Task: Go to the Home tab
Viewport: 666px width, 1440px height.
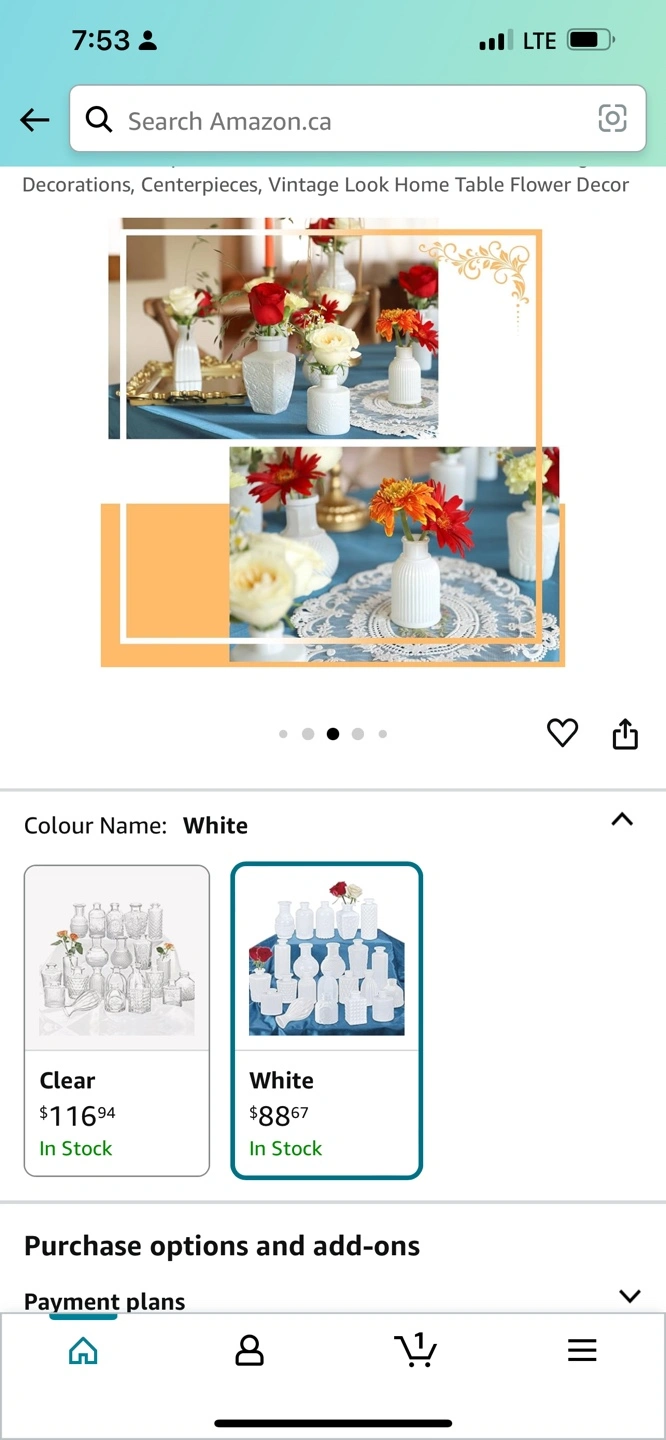Action: coord(83,1351)
